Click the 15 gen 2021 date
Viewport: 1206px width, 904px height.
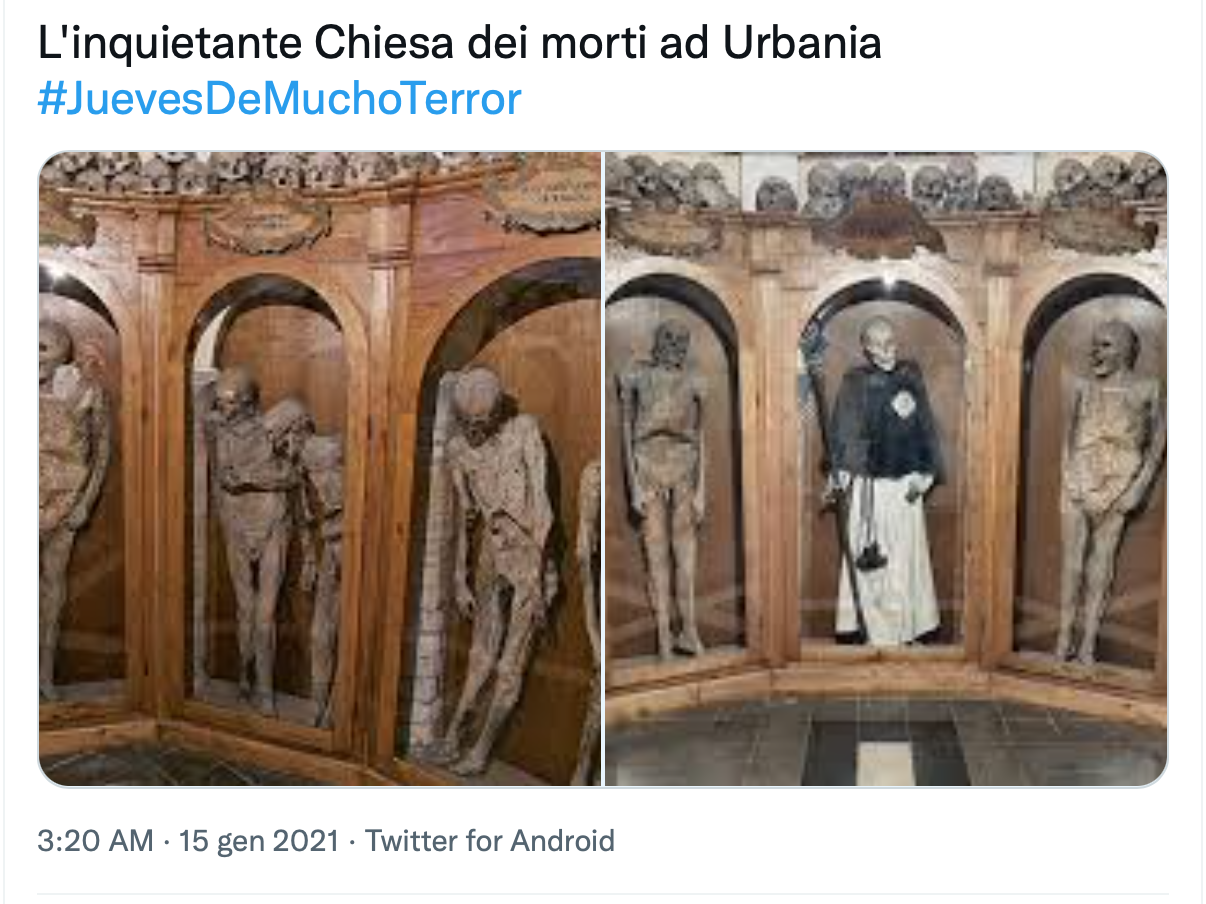pos(259,841)
